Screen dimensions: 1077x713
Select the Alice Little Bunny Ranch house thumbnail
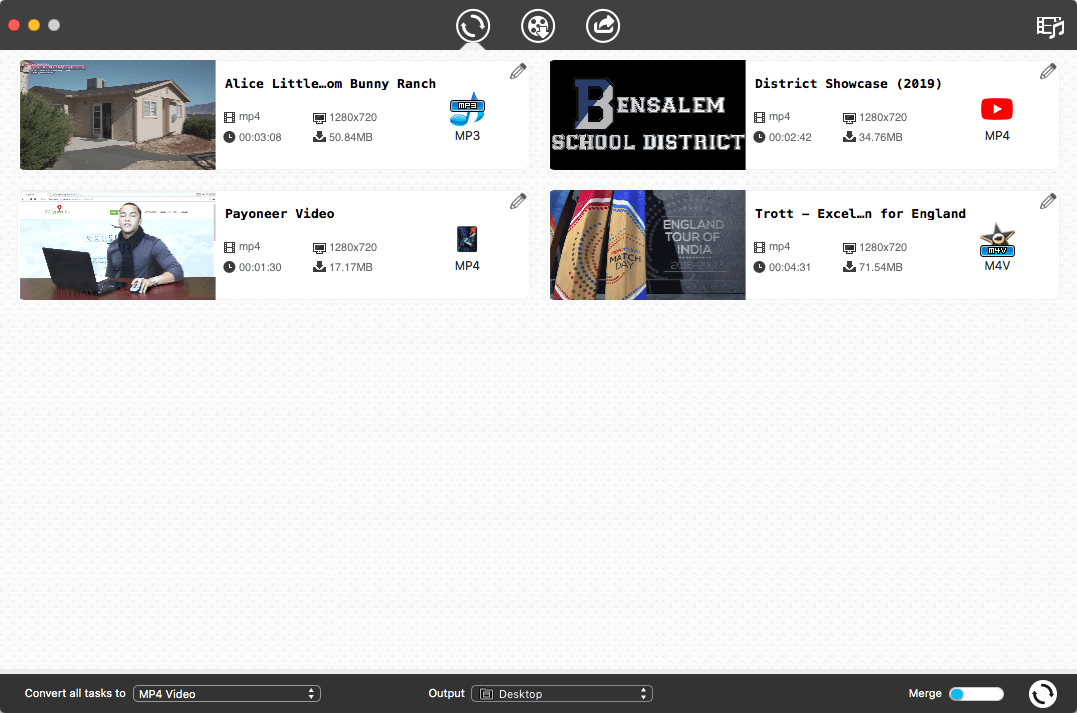tap(118, 115)
